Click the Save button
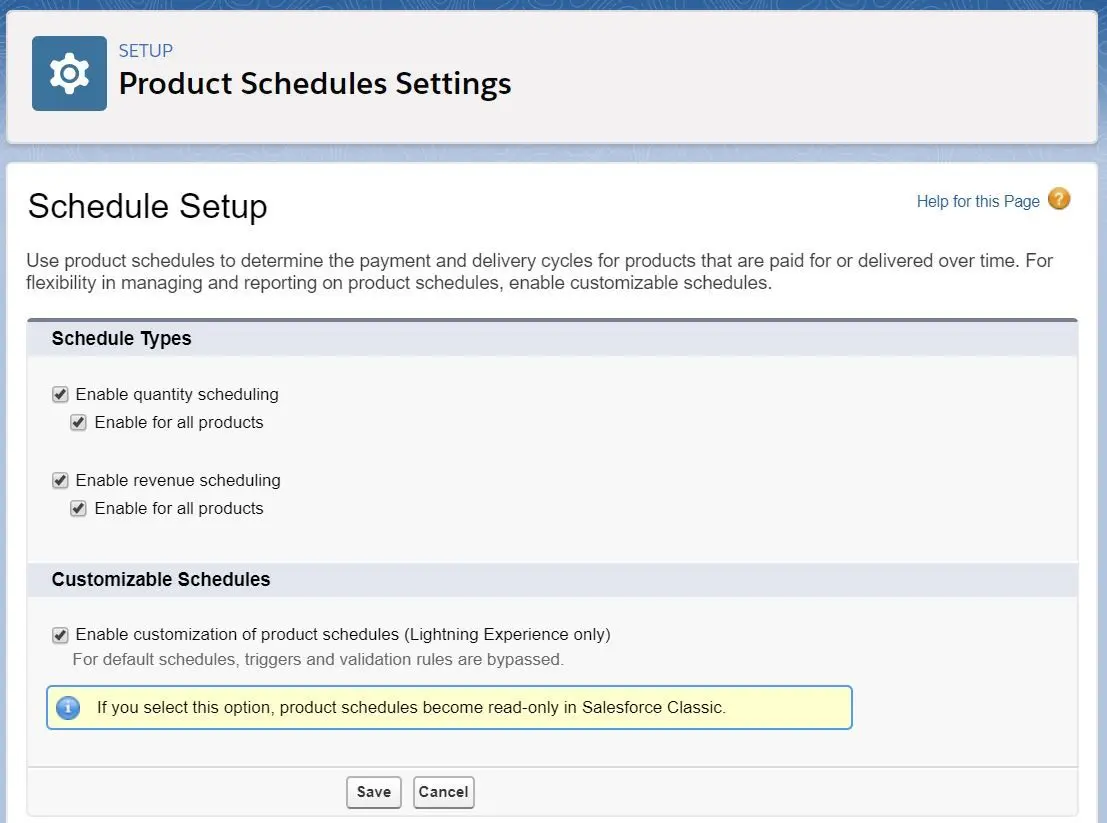 pos(373,792)
